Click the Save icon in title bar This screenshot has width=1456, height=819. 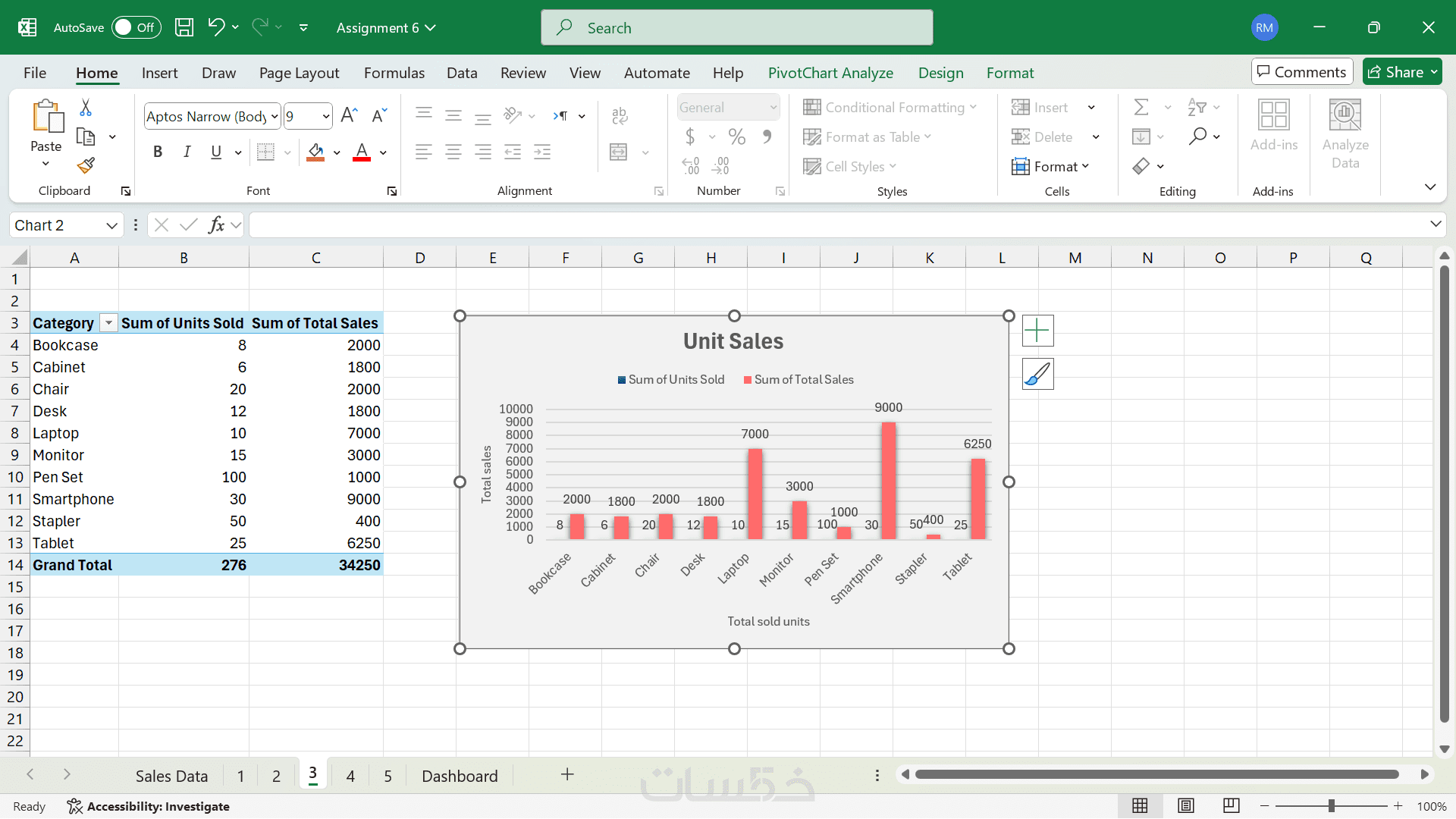pos(184,28)
